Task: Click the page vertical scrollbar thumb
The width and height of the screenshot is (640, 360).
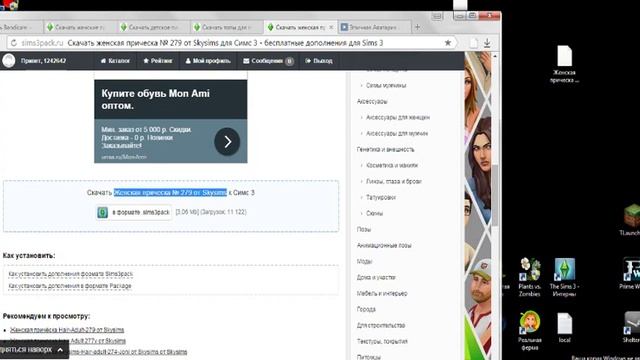Action: (495, 195)
